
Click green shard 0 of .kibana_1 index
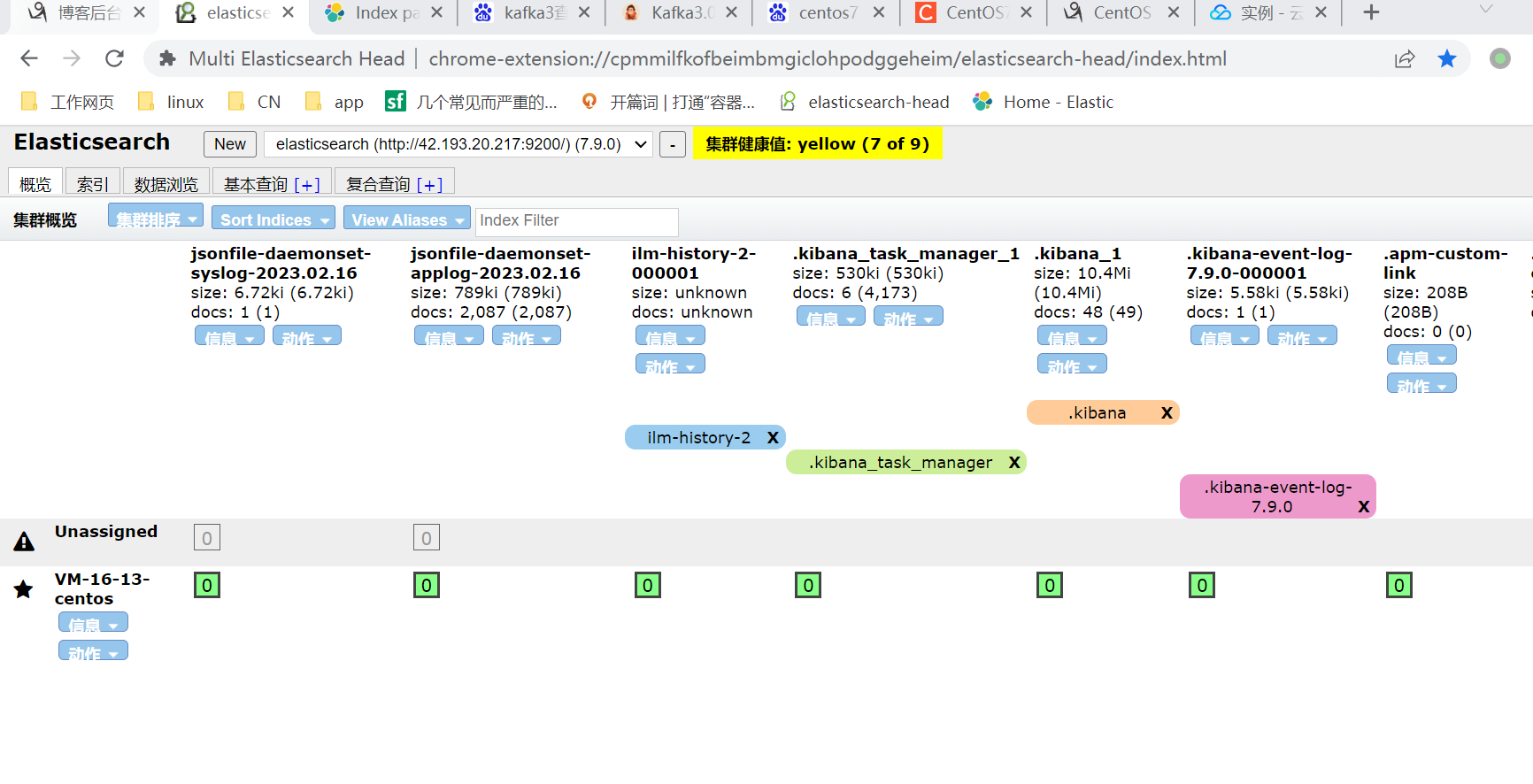pos(1050,586)
